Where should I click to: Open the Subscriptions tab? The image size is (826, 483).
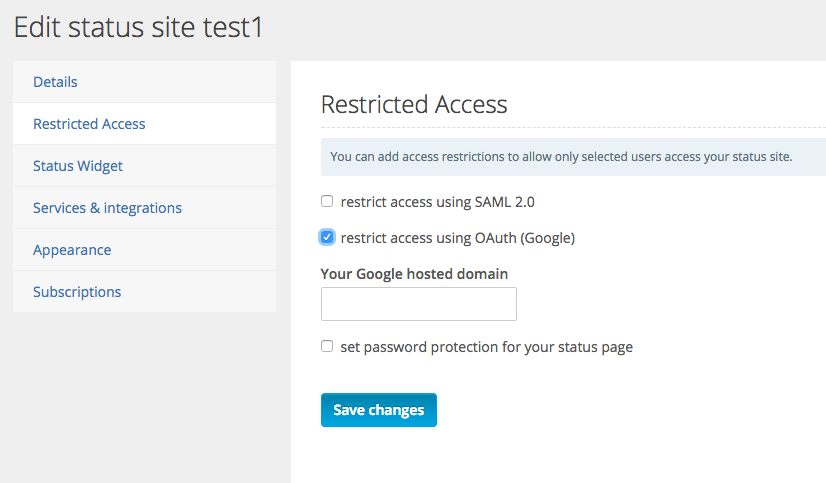(144, 291)
